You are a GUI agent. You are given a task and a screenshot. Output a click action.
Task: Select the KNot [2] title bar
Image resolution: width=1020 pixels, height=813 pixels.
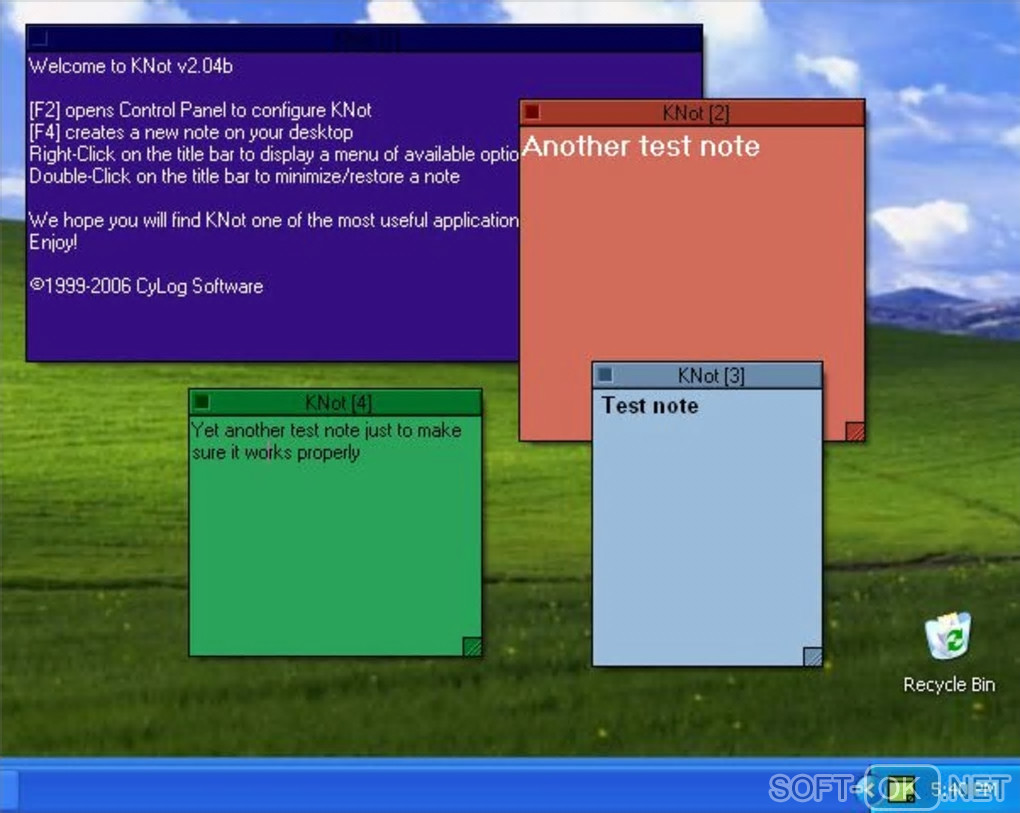pyautogui.click(x=692, y=113)
